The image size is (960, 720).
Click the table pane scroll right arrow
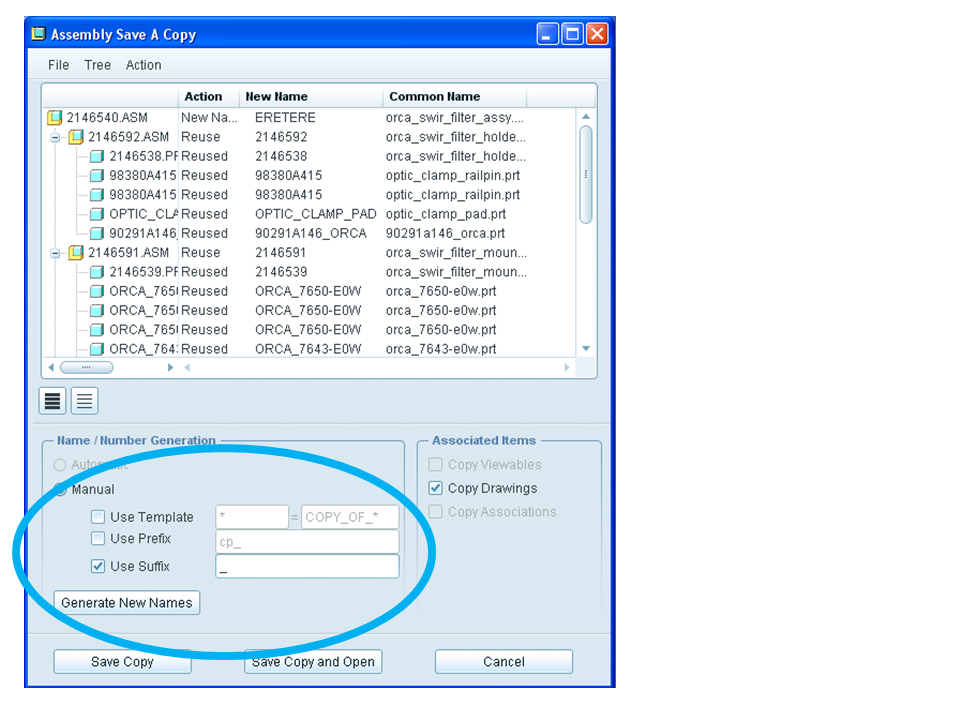click(567, 367)
